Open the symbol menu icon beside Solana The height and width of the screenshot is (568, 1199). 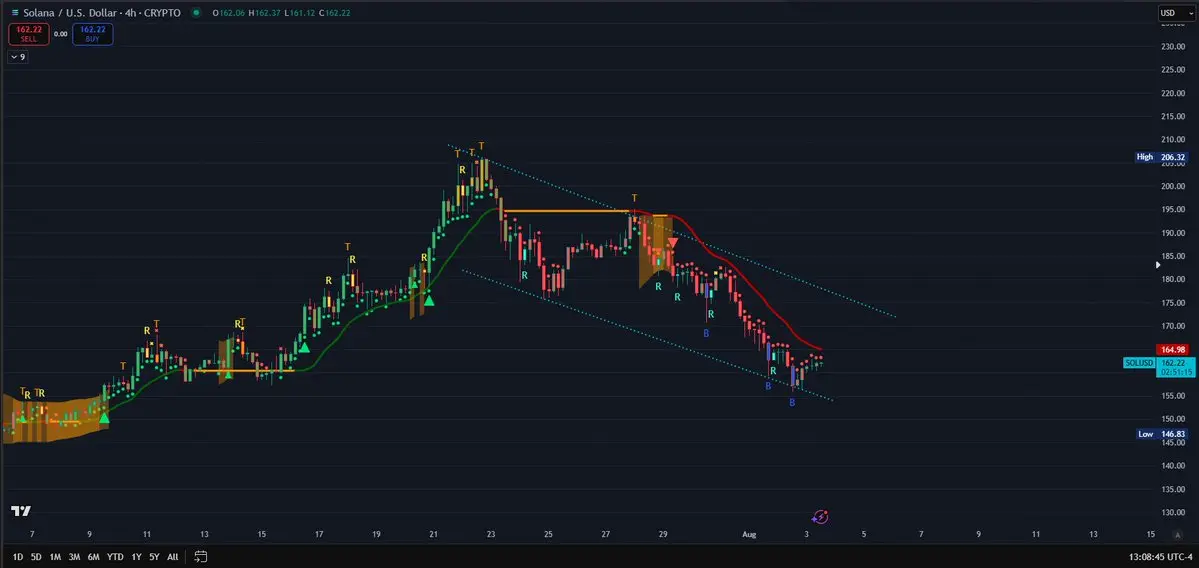tap(15, 13)
